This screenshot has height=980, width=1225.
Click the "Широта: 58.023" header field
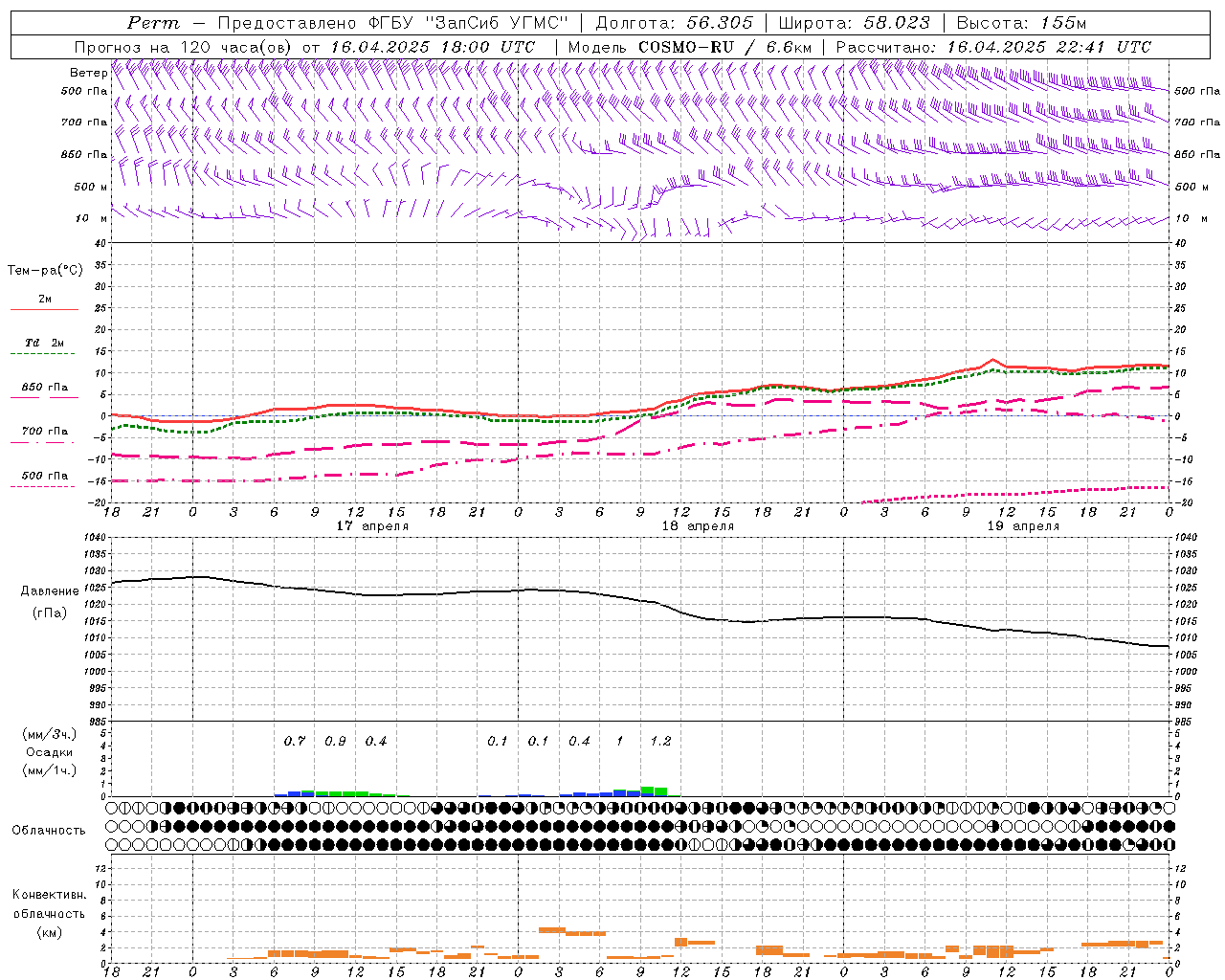click(x=854, y=23)
